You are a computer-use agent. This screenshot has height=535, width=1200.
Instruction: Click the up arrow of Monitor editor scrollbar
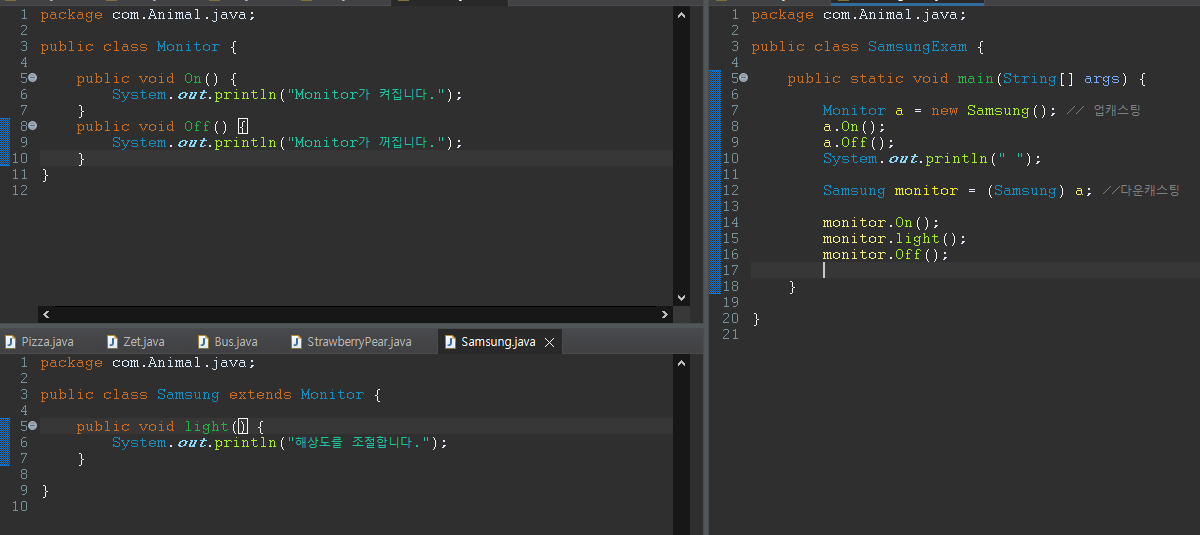tap(682, 16)
